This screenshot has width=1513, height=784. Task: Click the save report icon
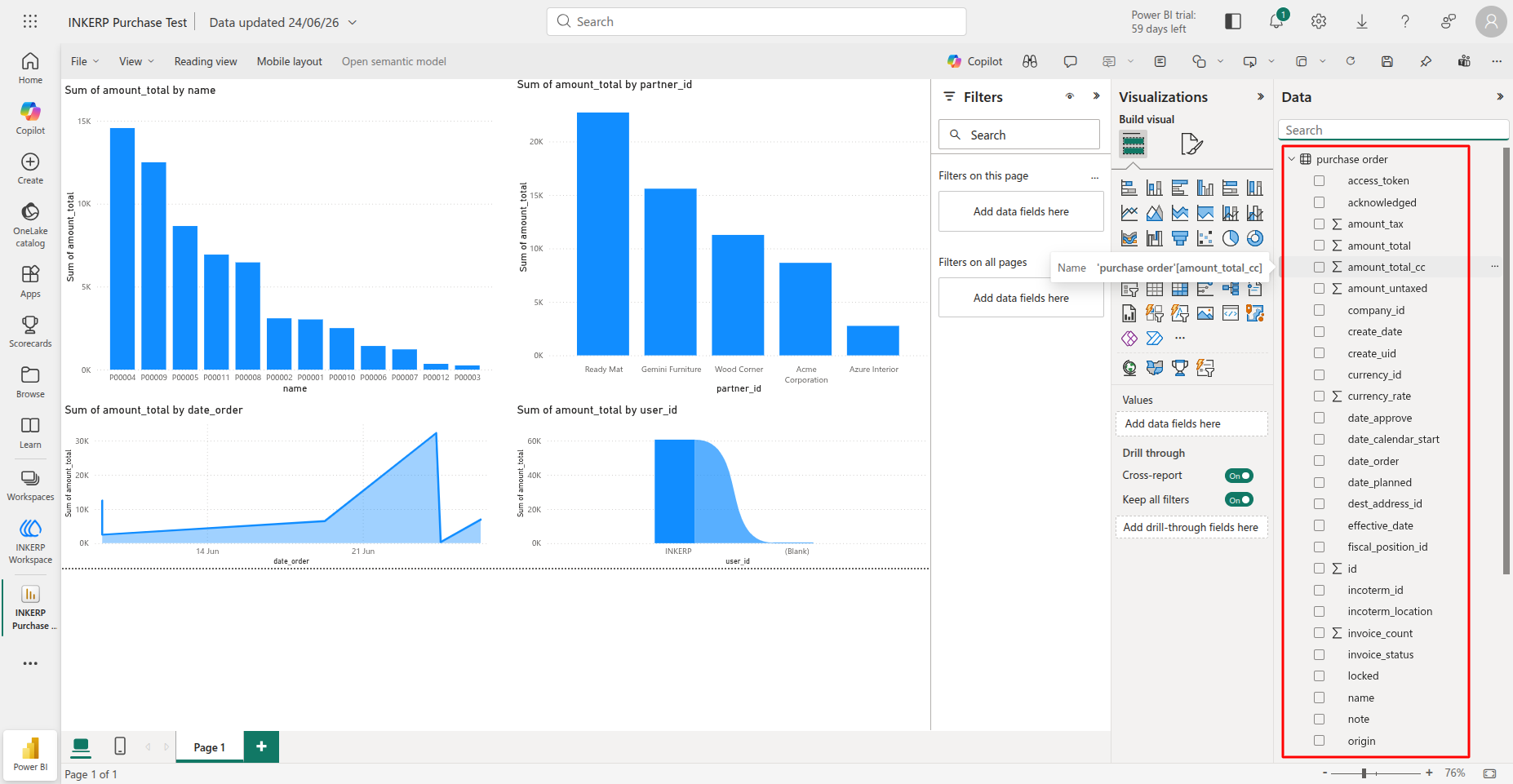[1387, 61]
